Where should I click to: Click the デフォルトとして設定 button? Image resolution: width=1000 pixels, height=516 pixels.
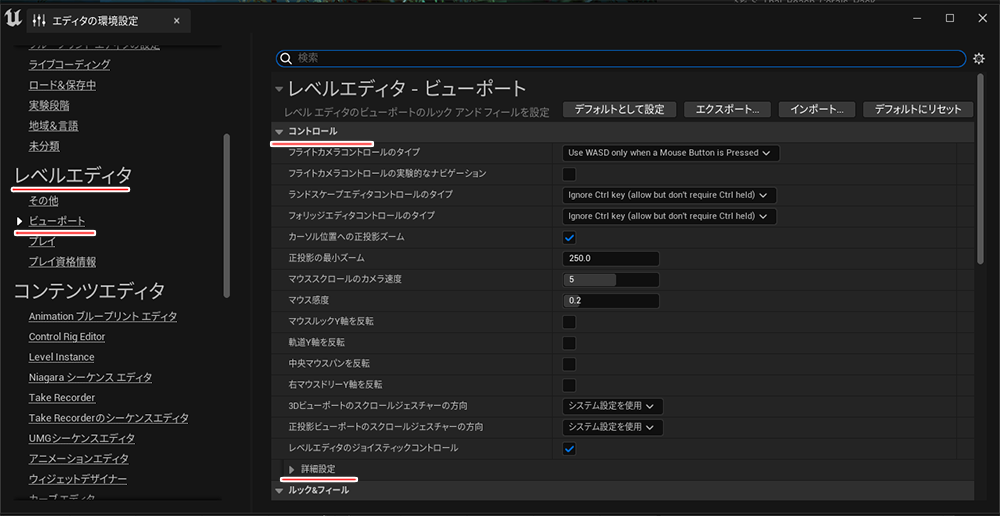coord(619,109)
